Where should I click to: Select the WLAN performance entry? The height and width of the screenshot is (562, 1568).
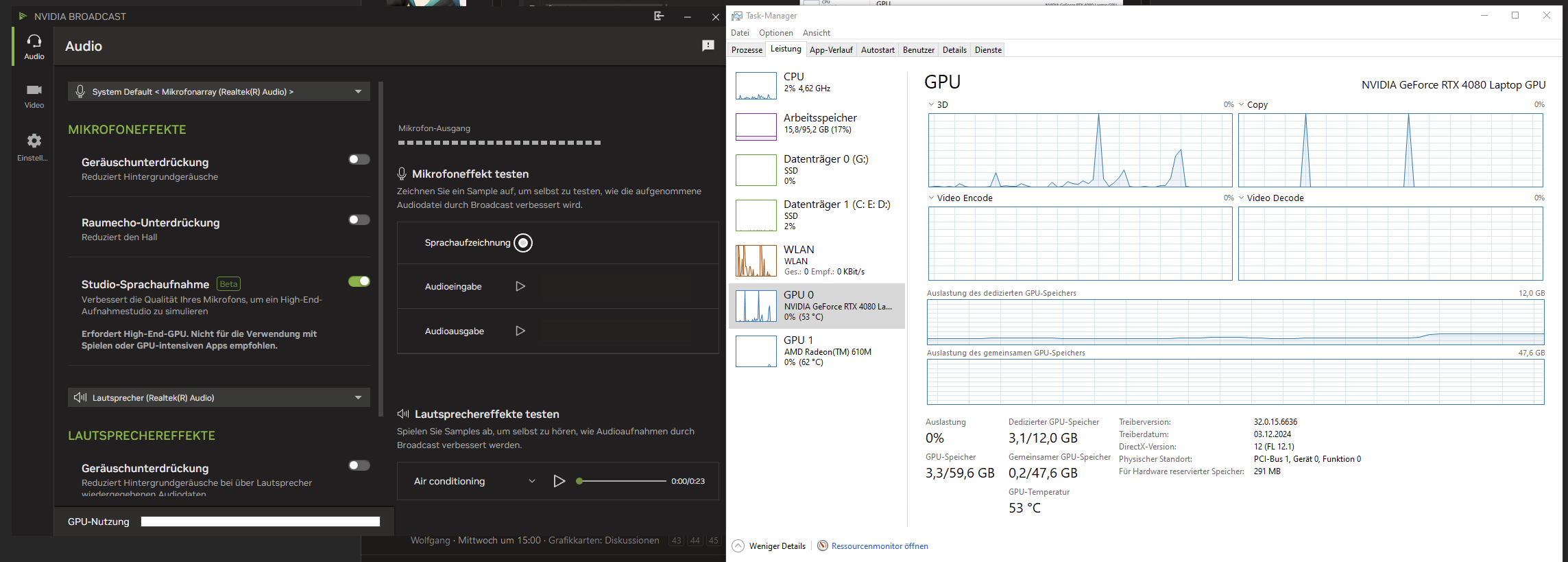(x=817, y=261)
